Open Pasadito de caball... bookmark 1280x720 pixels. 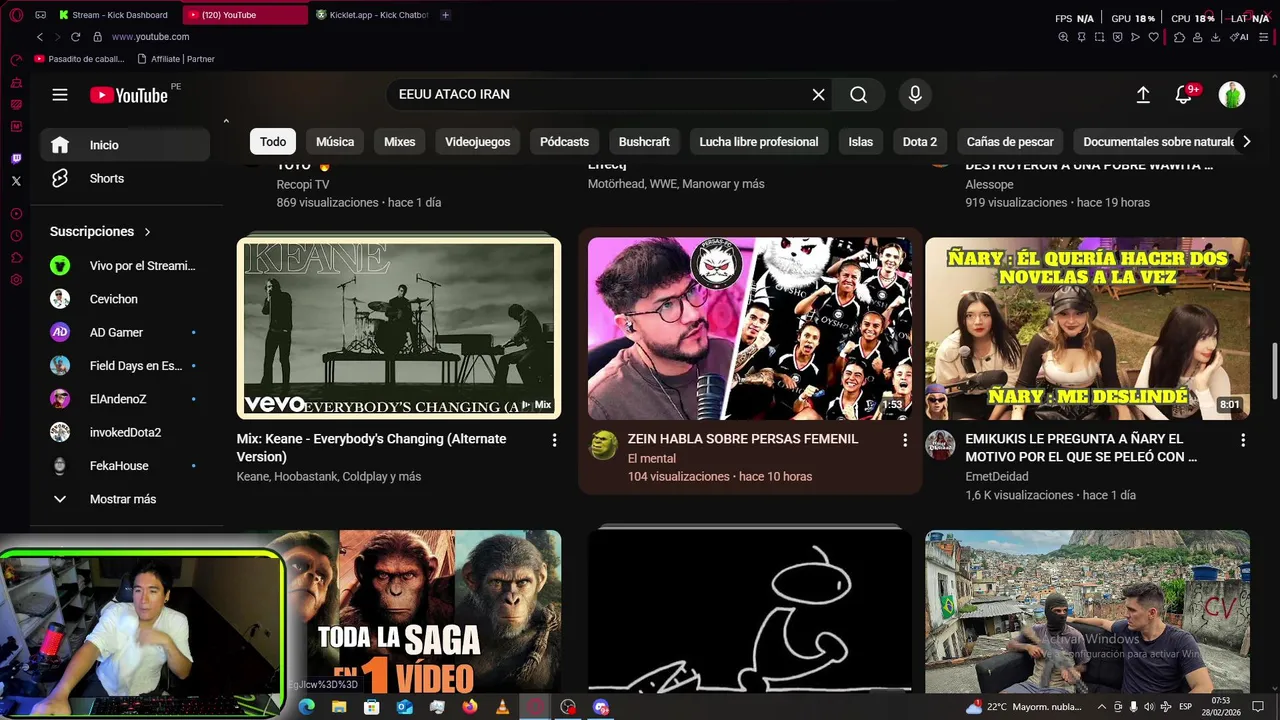[82, 59]
